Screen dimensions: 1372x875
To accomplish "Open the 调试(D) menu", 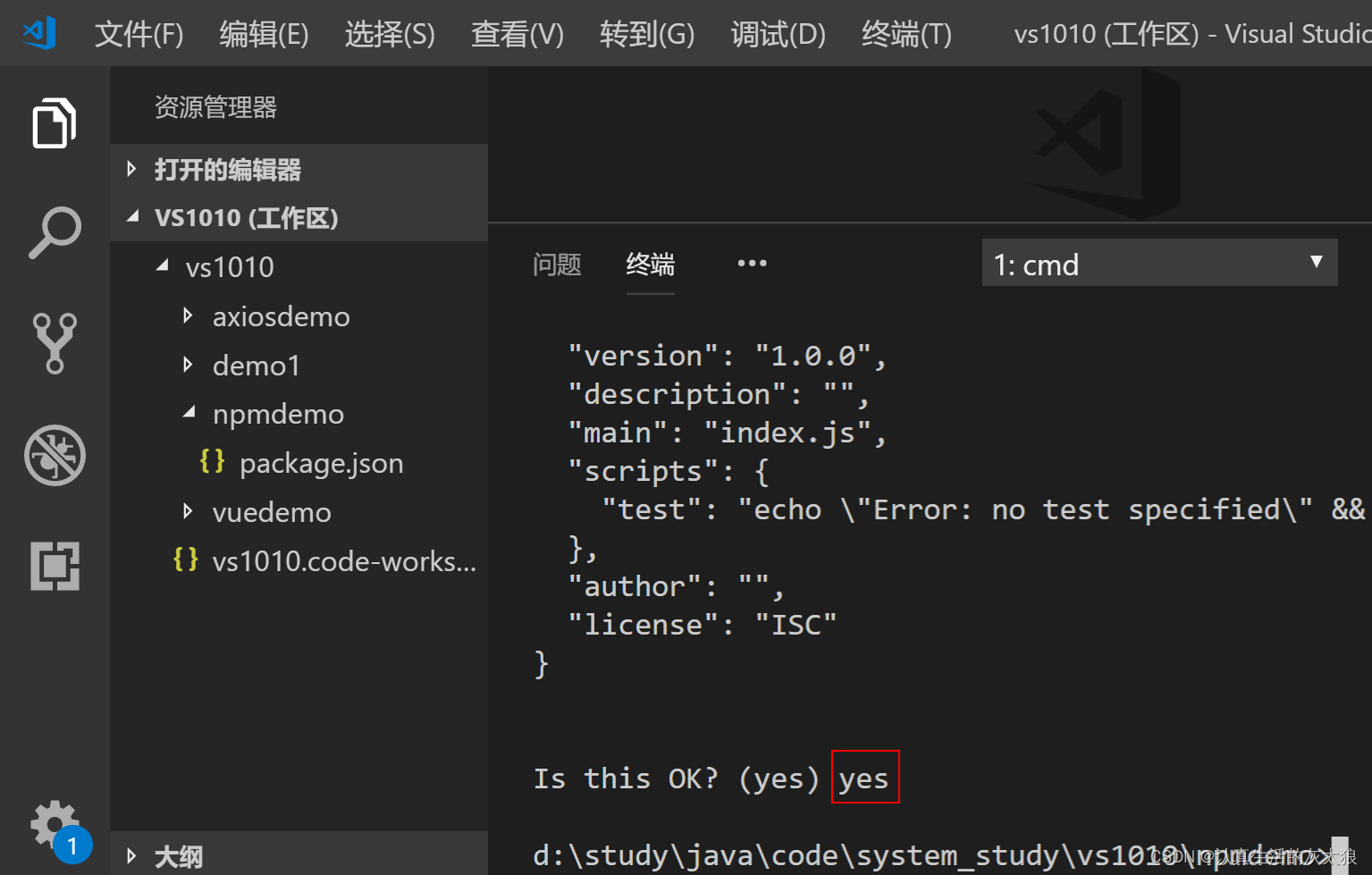I will tap(778, 34).
